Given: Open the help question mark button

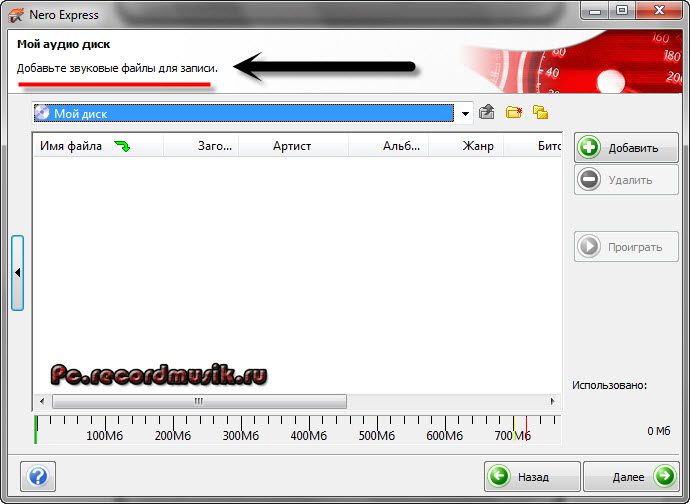Looking at the screenshot, I should (38, 476).
